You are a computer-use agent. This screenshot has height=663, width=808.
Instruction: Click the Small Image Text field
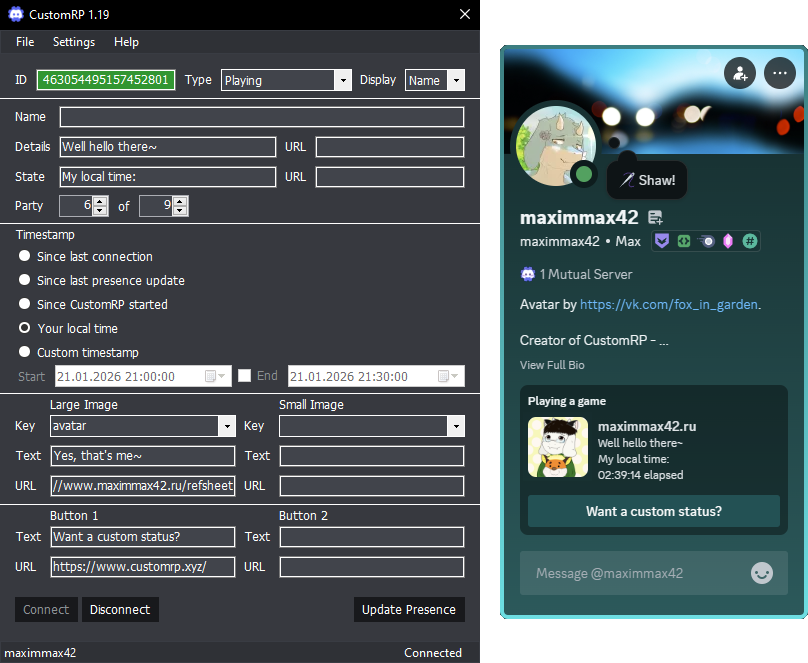[372, 456]
